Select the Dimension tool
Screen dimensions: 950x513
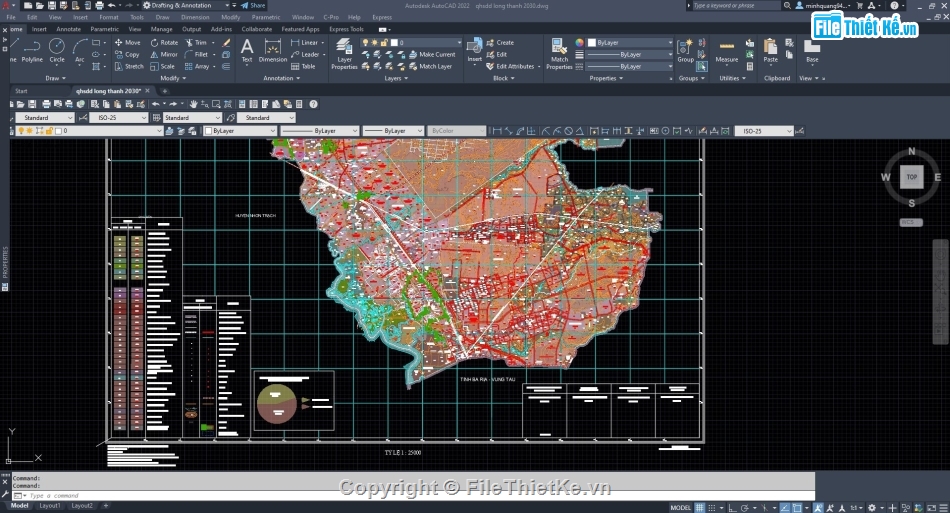tap(273, 51)
